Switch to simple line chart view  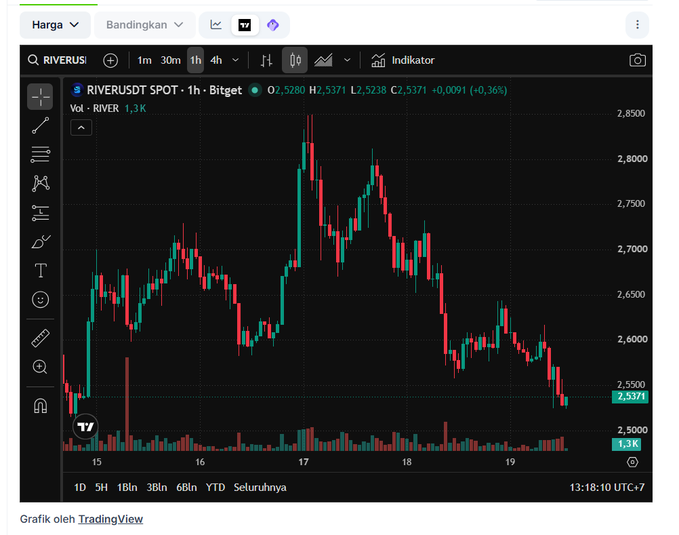coord(216,25)
